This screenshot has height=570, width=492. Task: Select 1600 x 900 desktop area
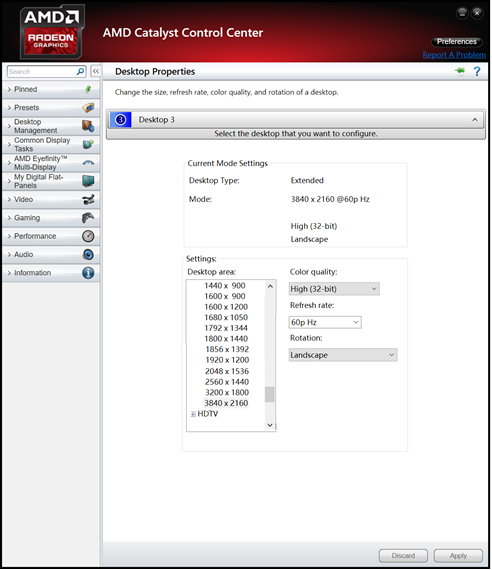tap(225, 296)
